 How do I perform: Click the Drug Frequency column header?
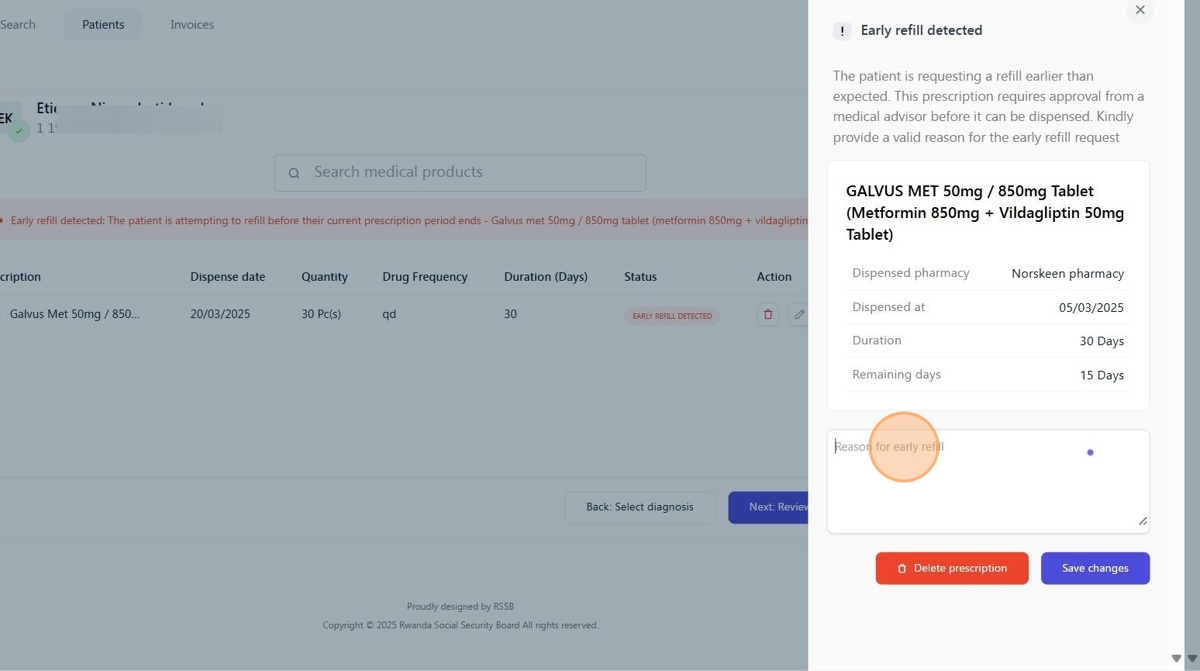coord(425,277)
